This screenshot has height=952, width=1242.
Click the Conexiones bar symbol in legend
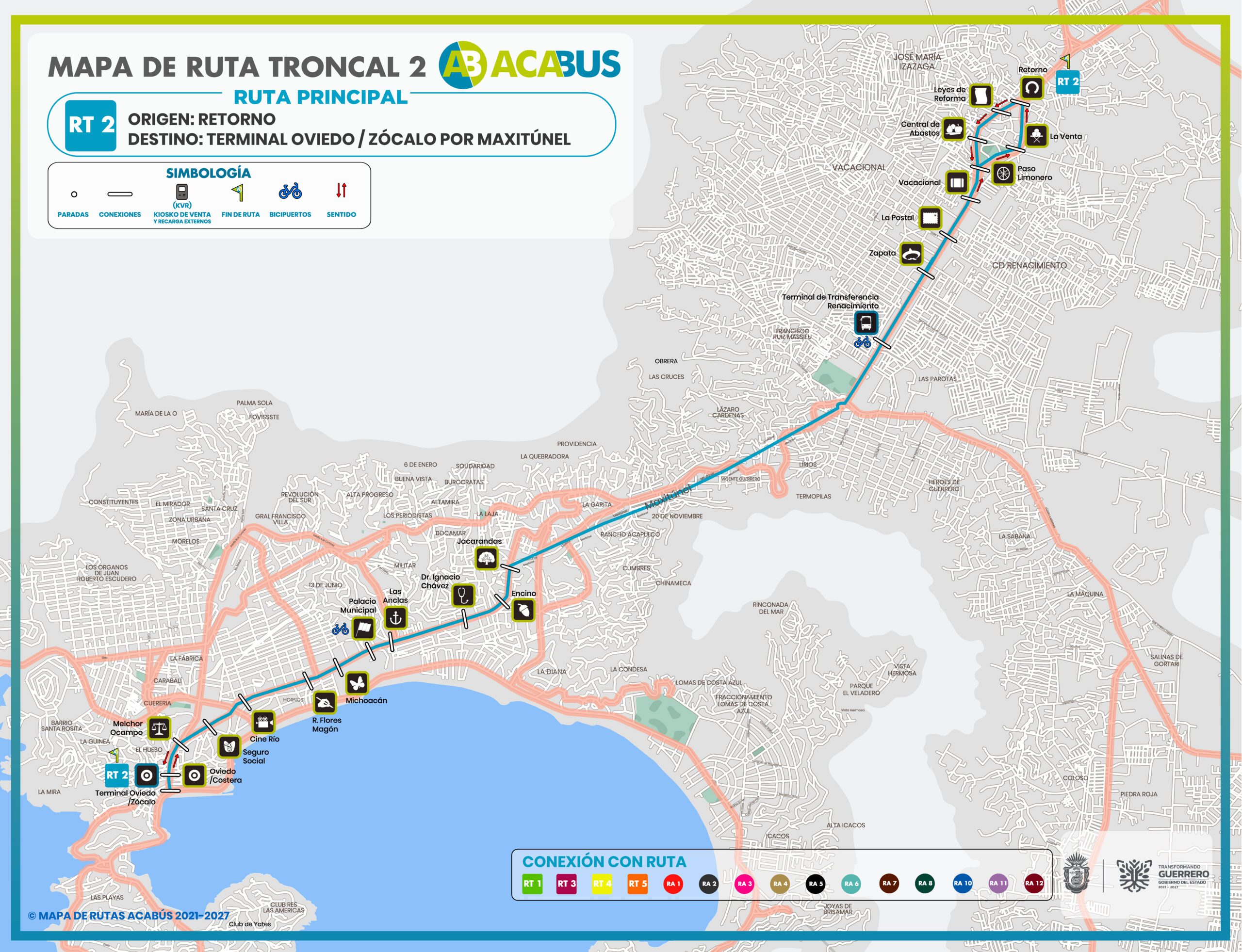pyautogui.click(x=120, y=194)
